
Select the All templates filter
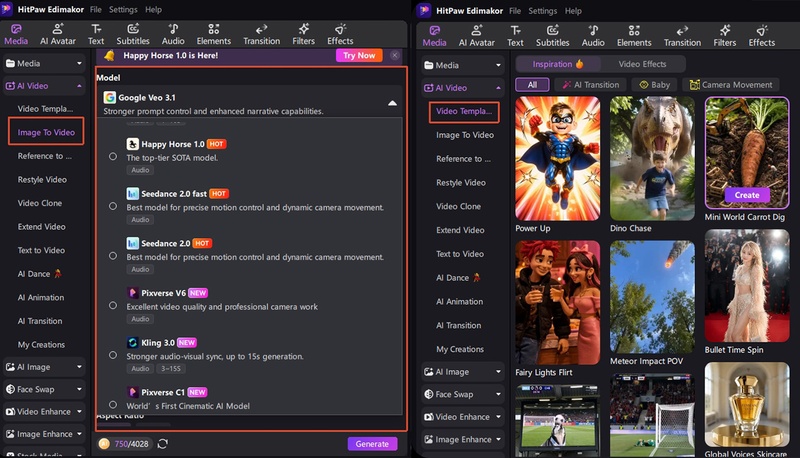[532, 85]
